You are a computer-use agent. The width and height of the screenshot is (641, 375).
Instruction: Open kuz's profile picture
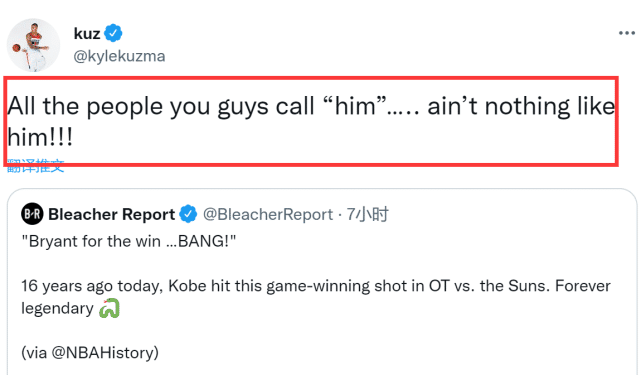coord(33,45)
